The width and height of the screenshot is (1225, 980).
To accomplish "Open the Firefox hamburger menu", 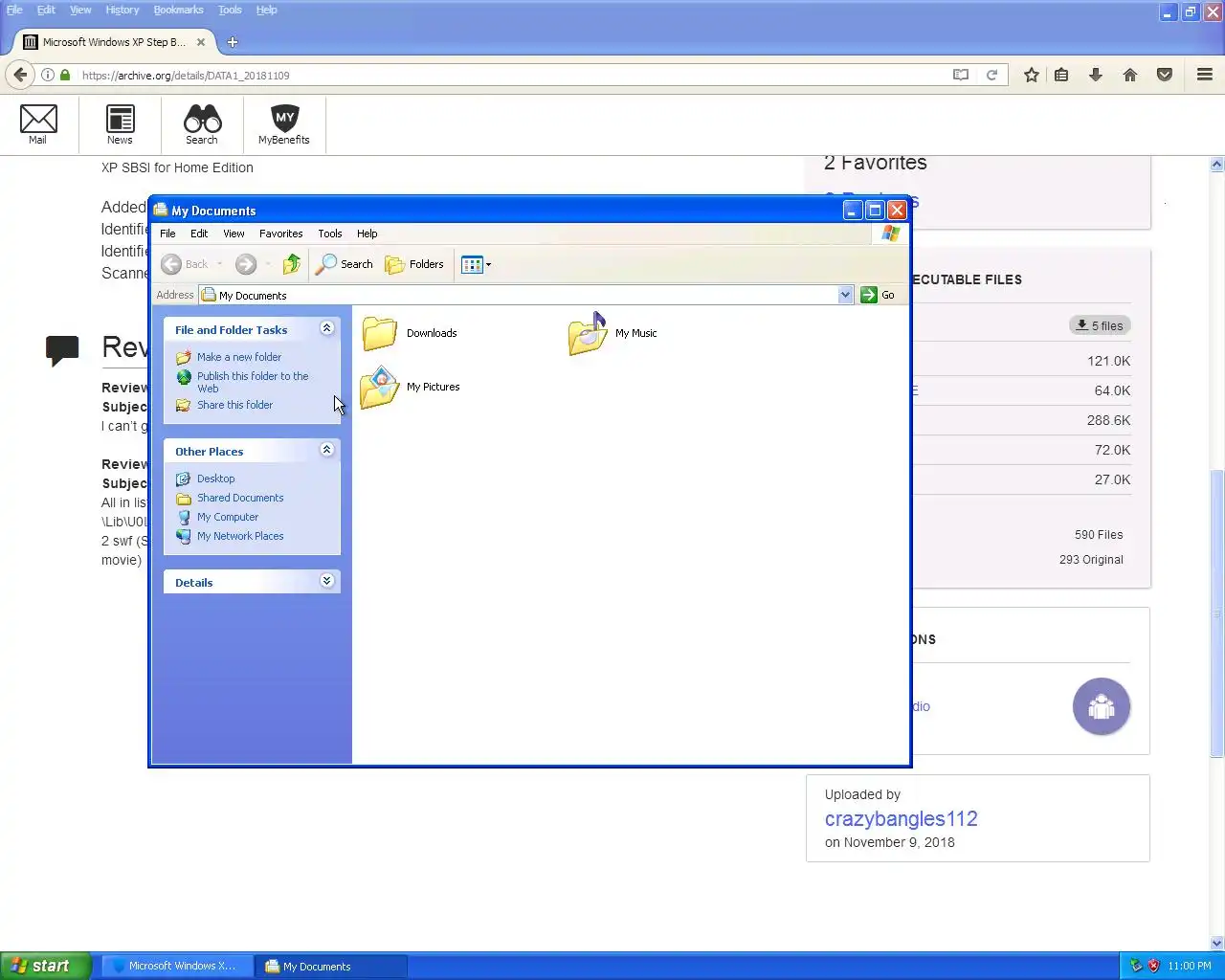I will coord(1205,75).
